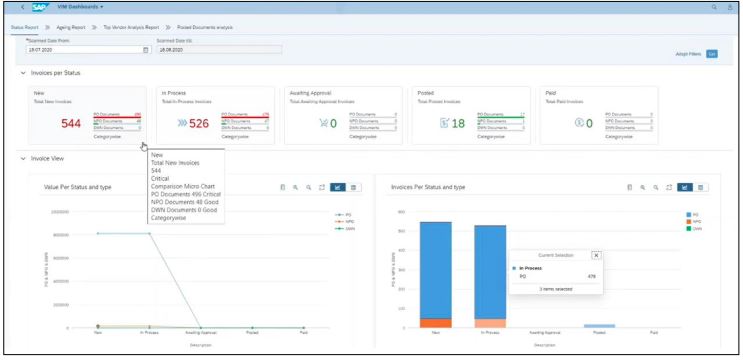Click the DWN legend swatch of the bar chart
The height and width of the screenshot is (360, 743).
click(689, 229)
